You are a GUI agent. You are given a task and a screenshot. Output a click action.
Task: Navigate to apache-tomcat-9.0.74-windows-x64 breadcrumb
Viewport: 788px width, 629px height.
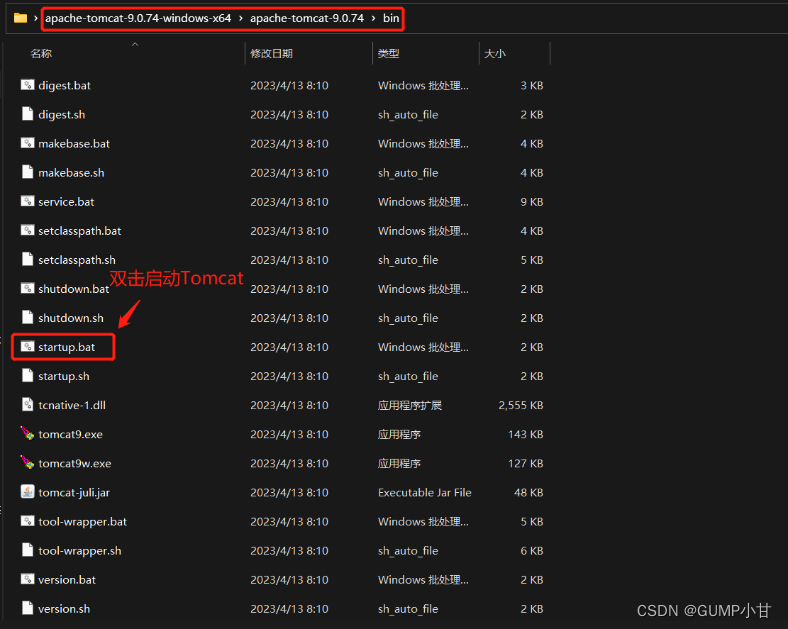(138, 18)
